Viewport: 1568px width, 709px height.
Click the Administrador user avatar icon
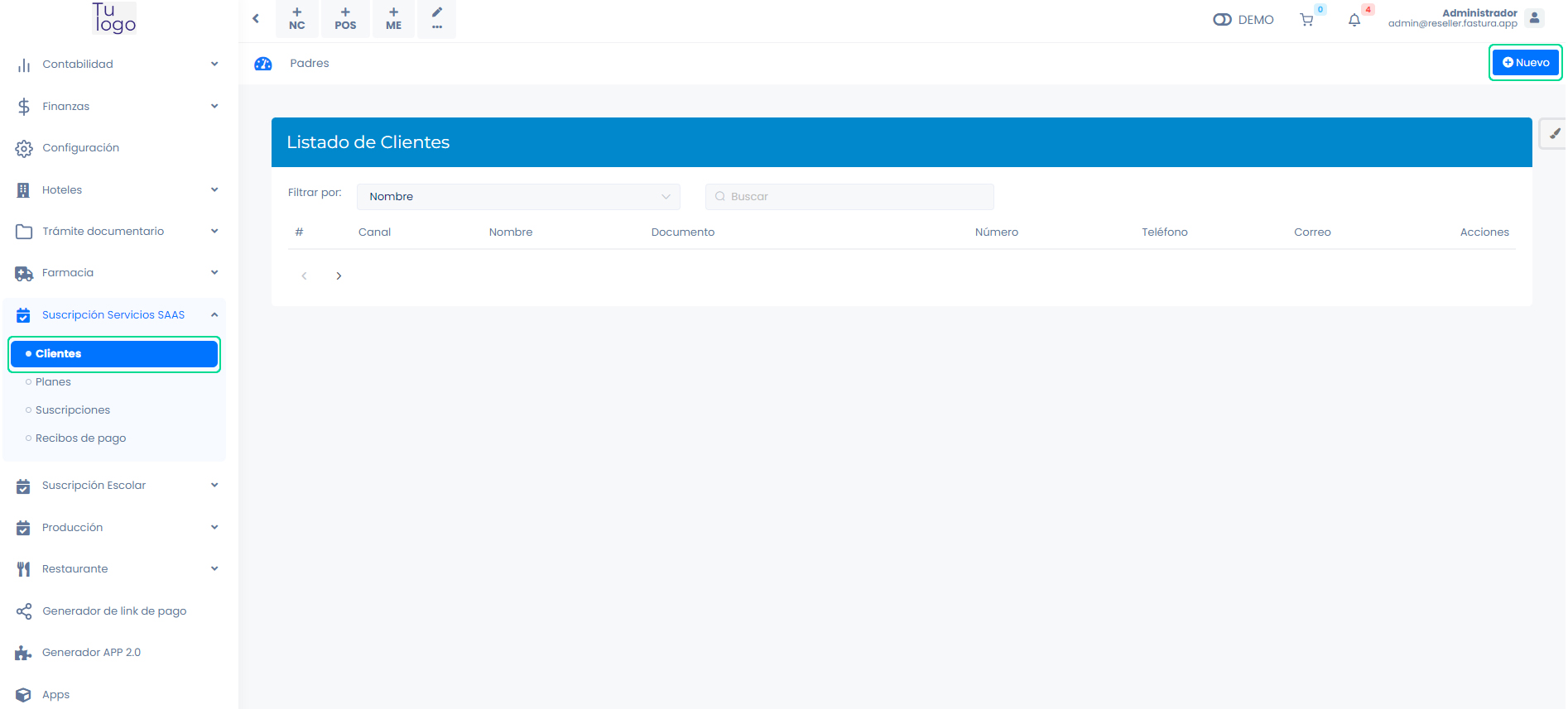coord(1534,18)
